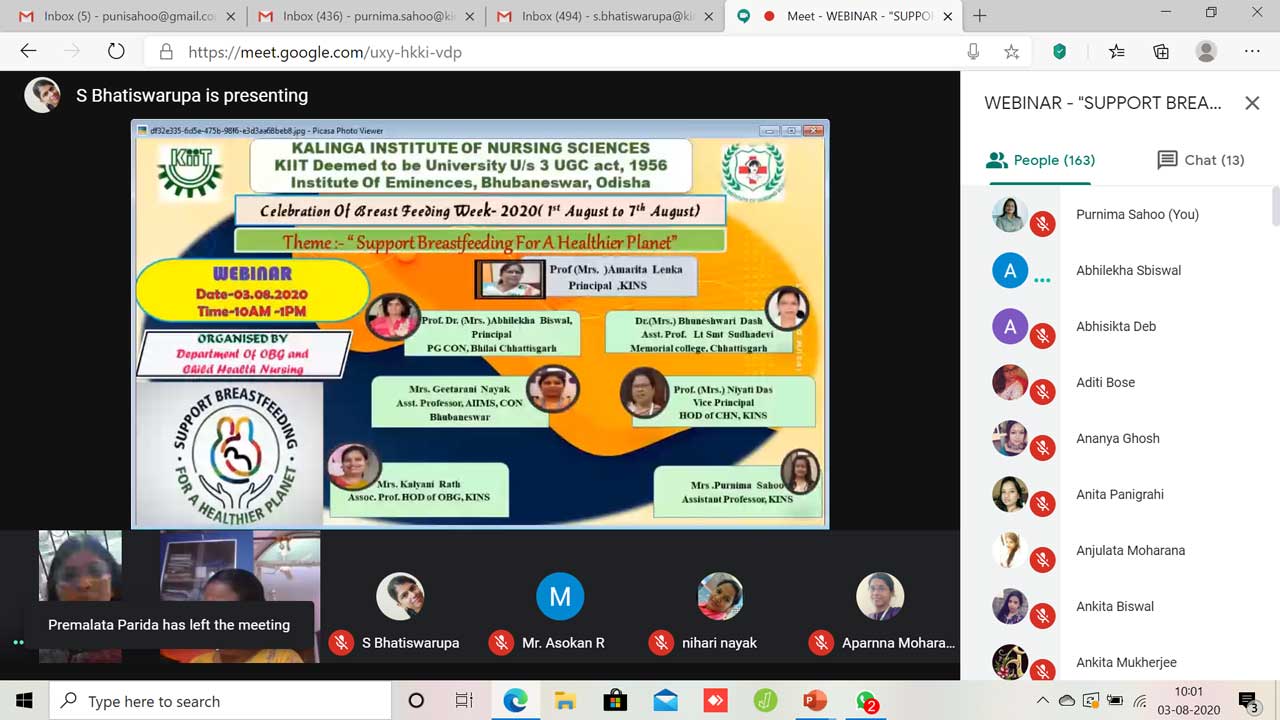
Task: Open Microsoft Edge from taskbar
Action: tap(515, 701)
